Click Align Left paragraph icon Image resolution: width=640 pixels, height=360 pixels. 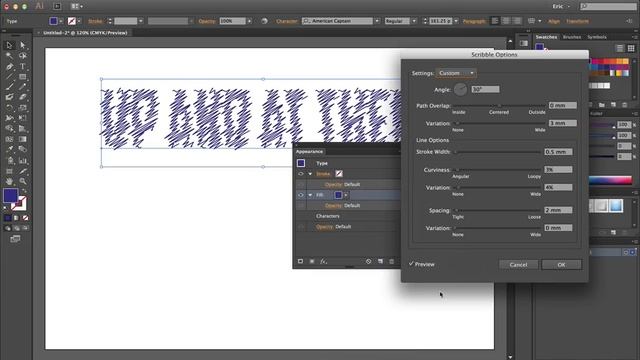[x=495, y=21]
